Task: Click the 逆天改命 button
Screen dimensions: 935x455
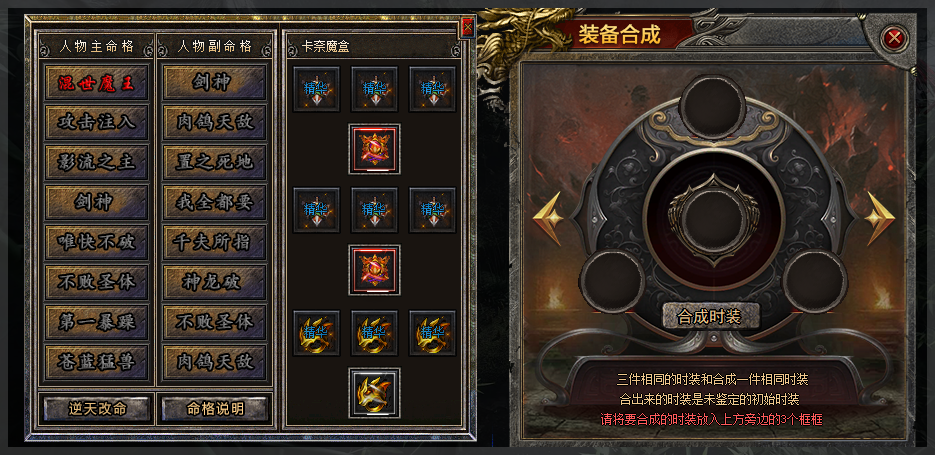Action: 97,408
